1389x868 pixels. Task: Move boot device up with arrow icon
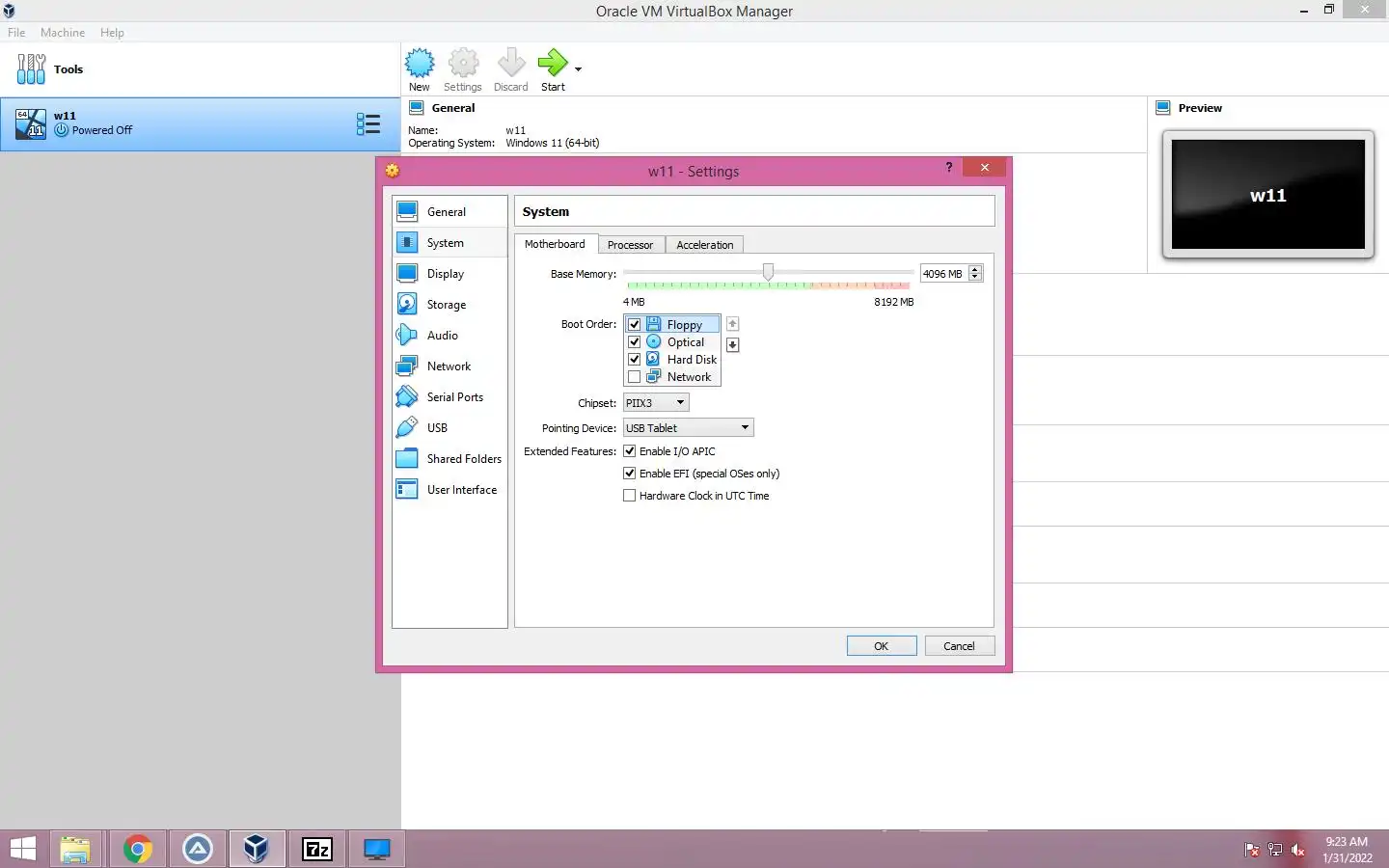point(732,324)
